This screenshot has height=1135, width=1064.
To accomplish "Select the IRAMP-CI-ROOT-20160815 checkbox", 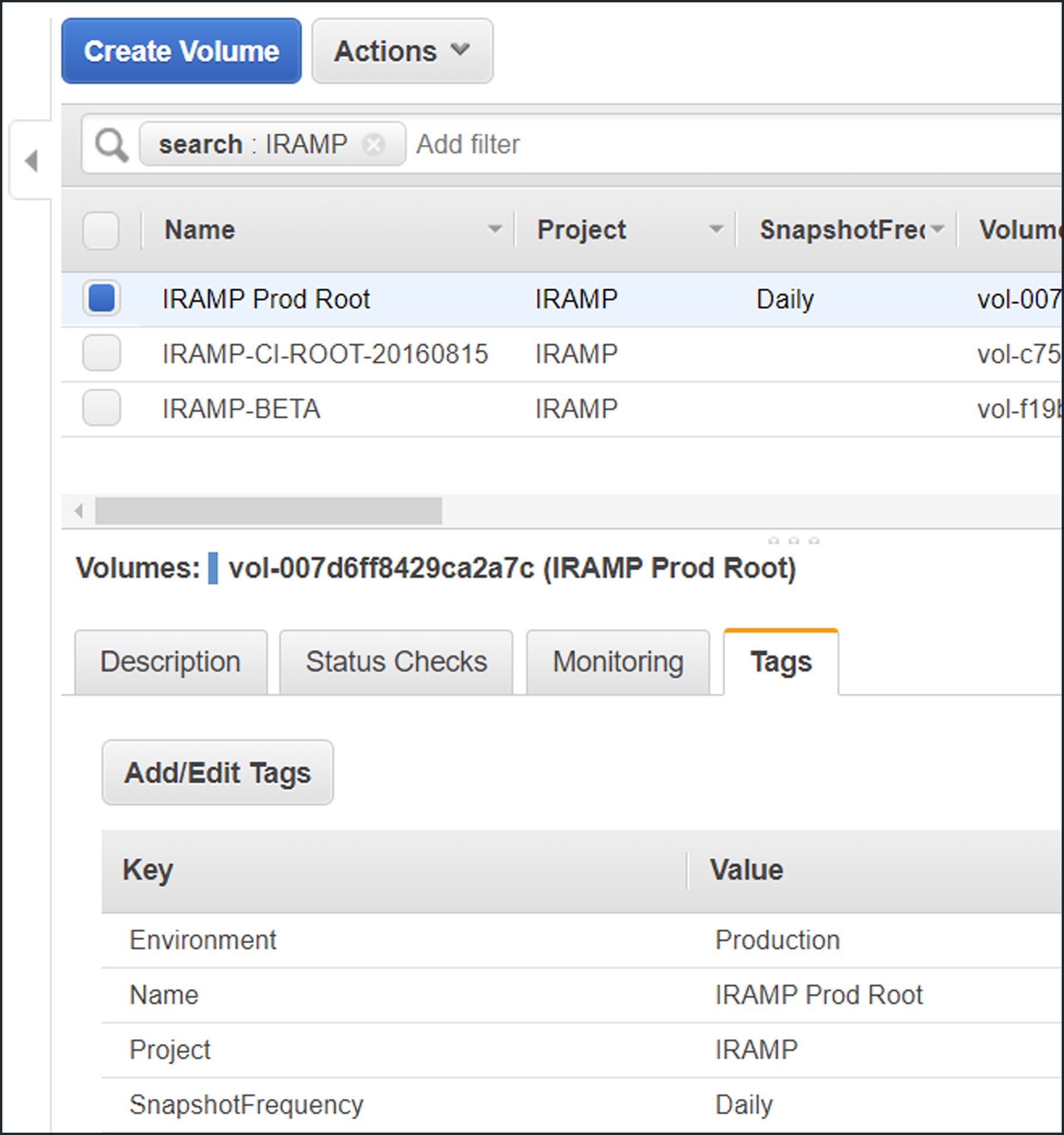I will (101, 354).
